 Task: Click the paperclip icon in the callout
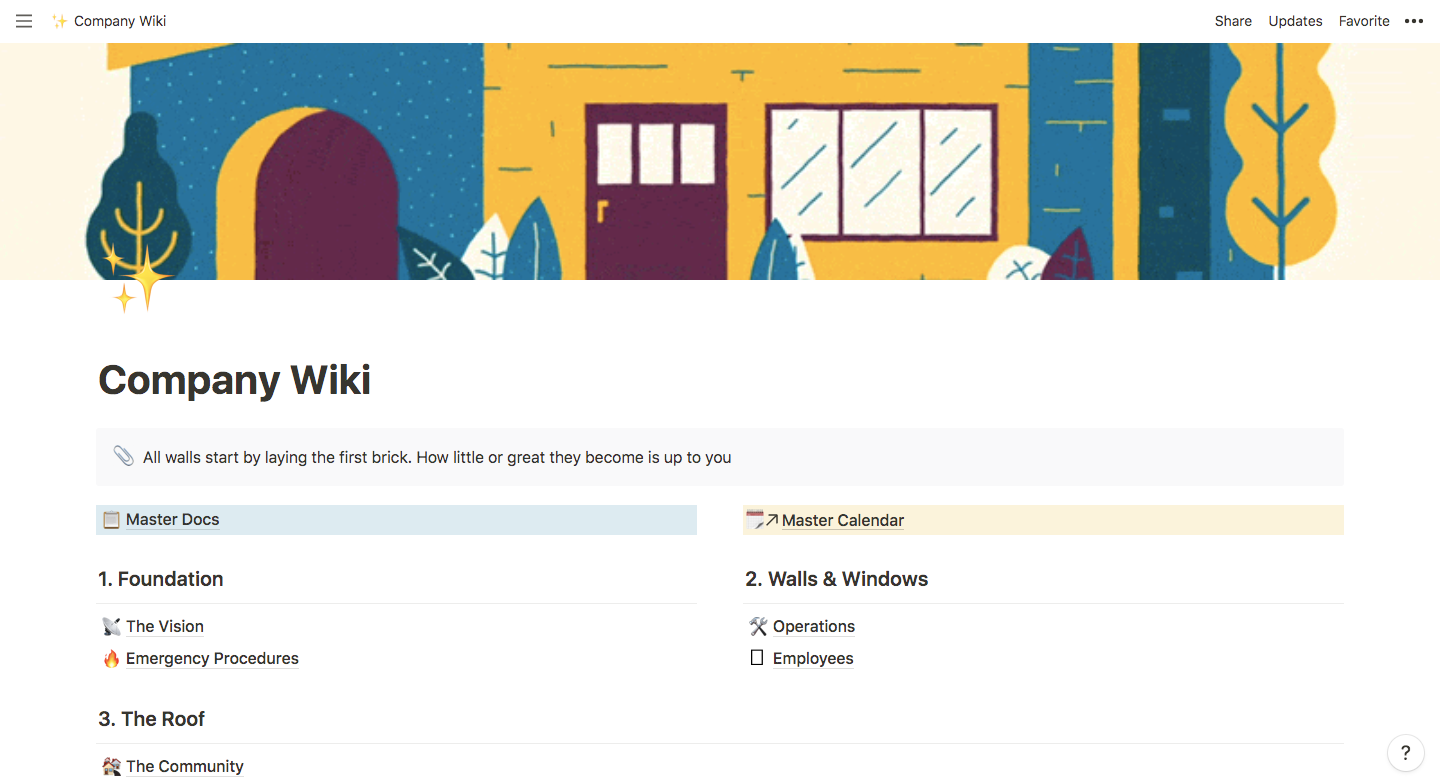[123, 456]
